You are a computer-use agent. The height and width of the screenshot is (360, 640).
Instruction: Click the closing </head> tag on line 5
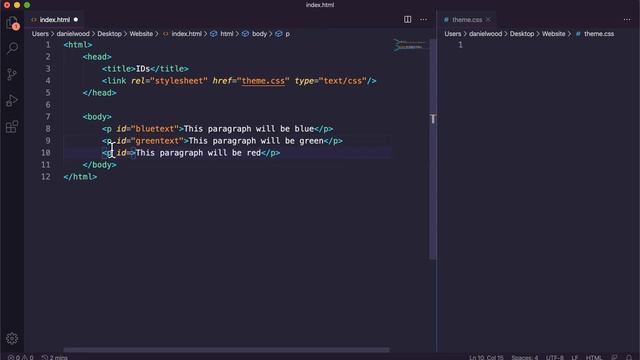click(x=100, y=93)
